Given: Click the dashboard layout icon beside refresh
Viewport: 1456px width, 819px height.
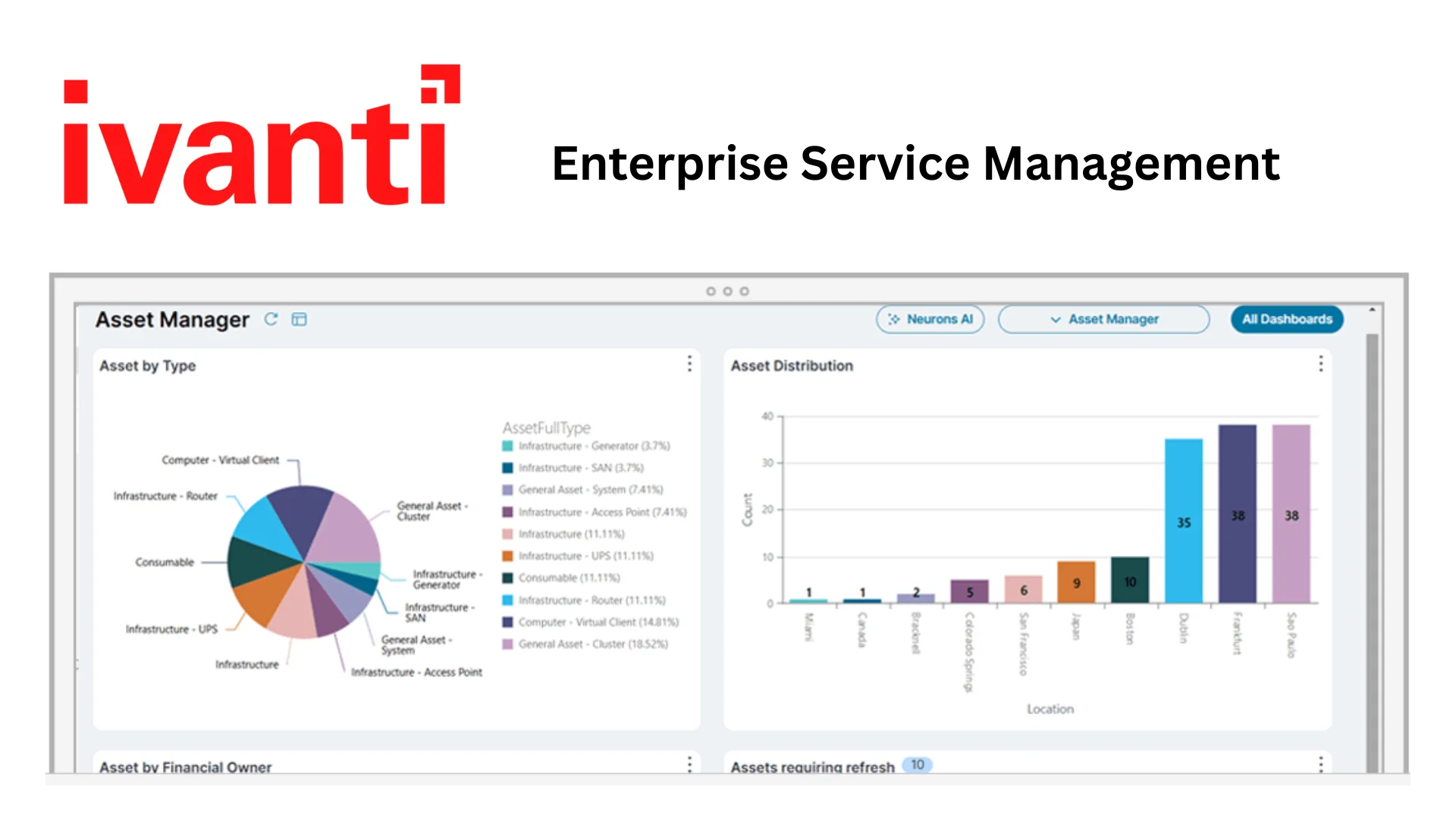Looking at the screenshot, I should (x=299, y=319).
